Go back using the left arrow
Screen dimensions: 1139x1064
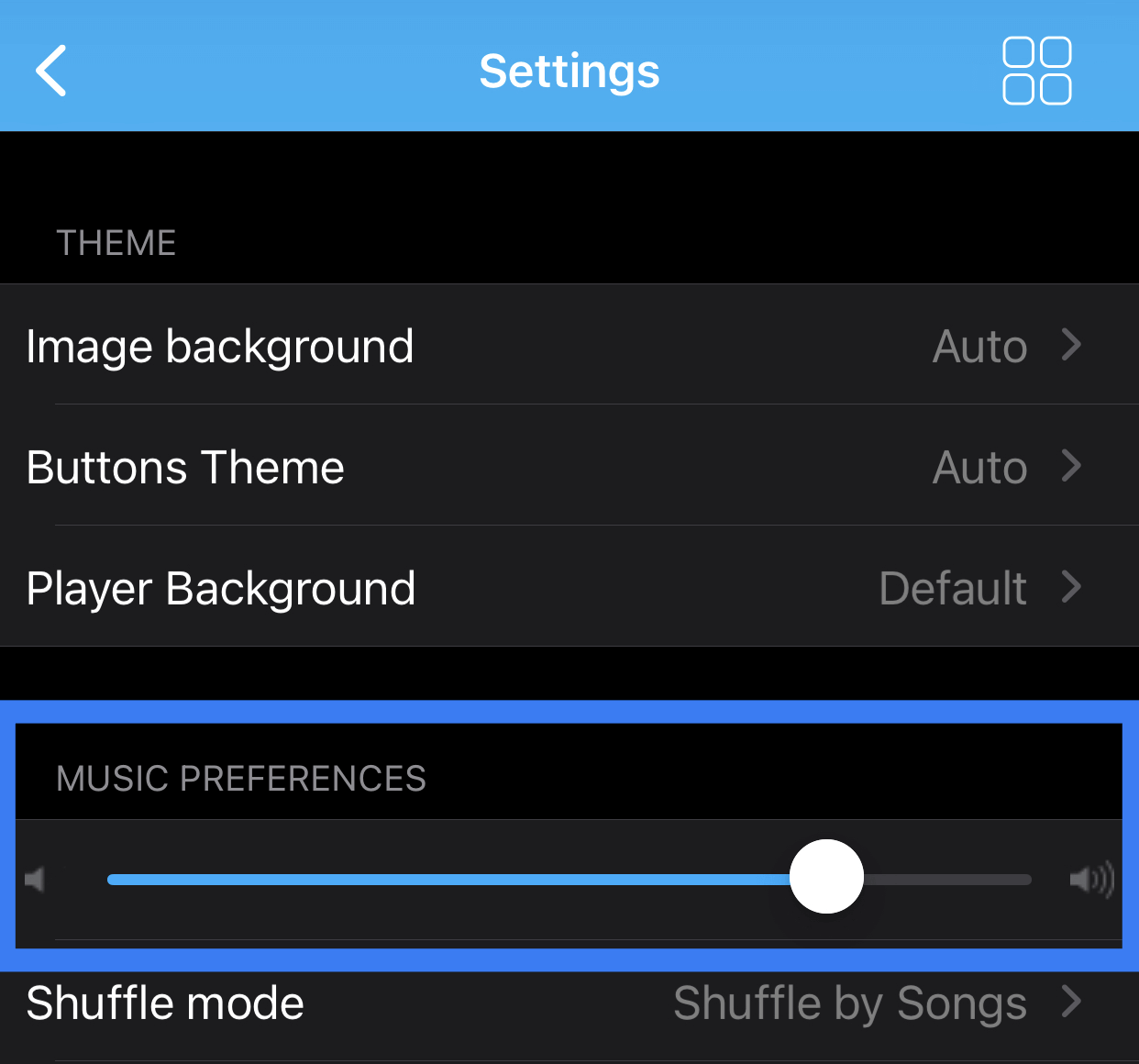(51, 71)
